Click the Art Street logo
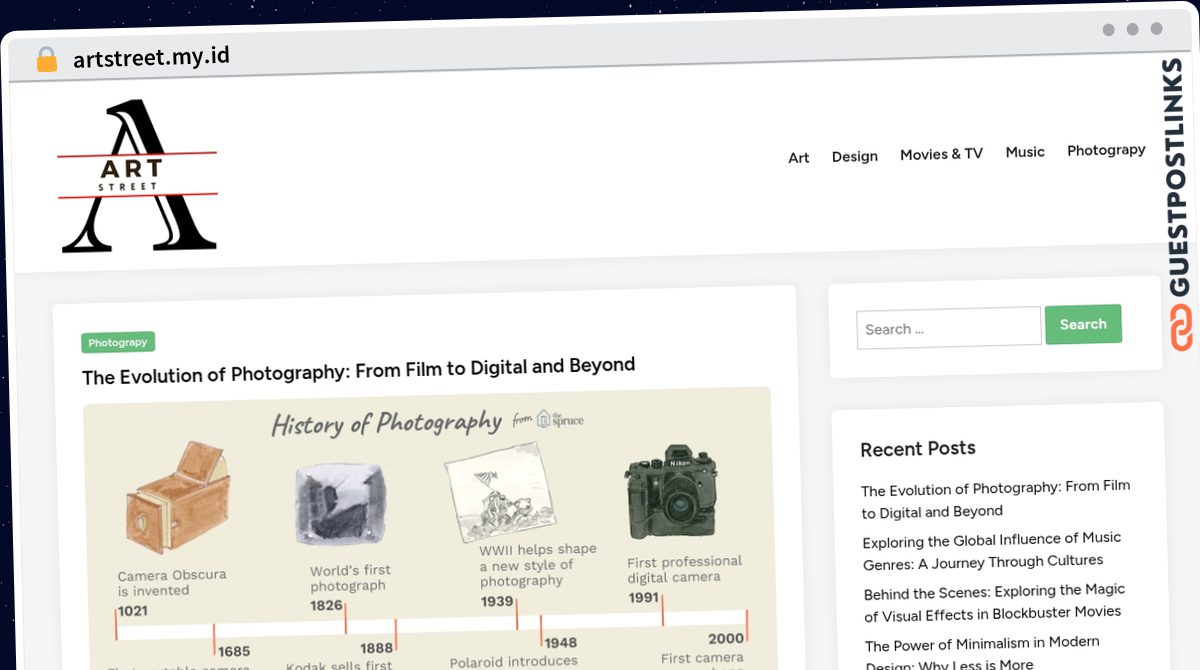 pyautogui.click(x=138, y=176)
